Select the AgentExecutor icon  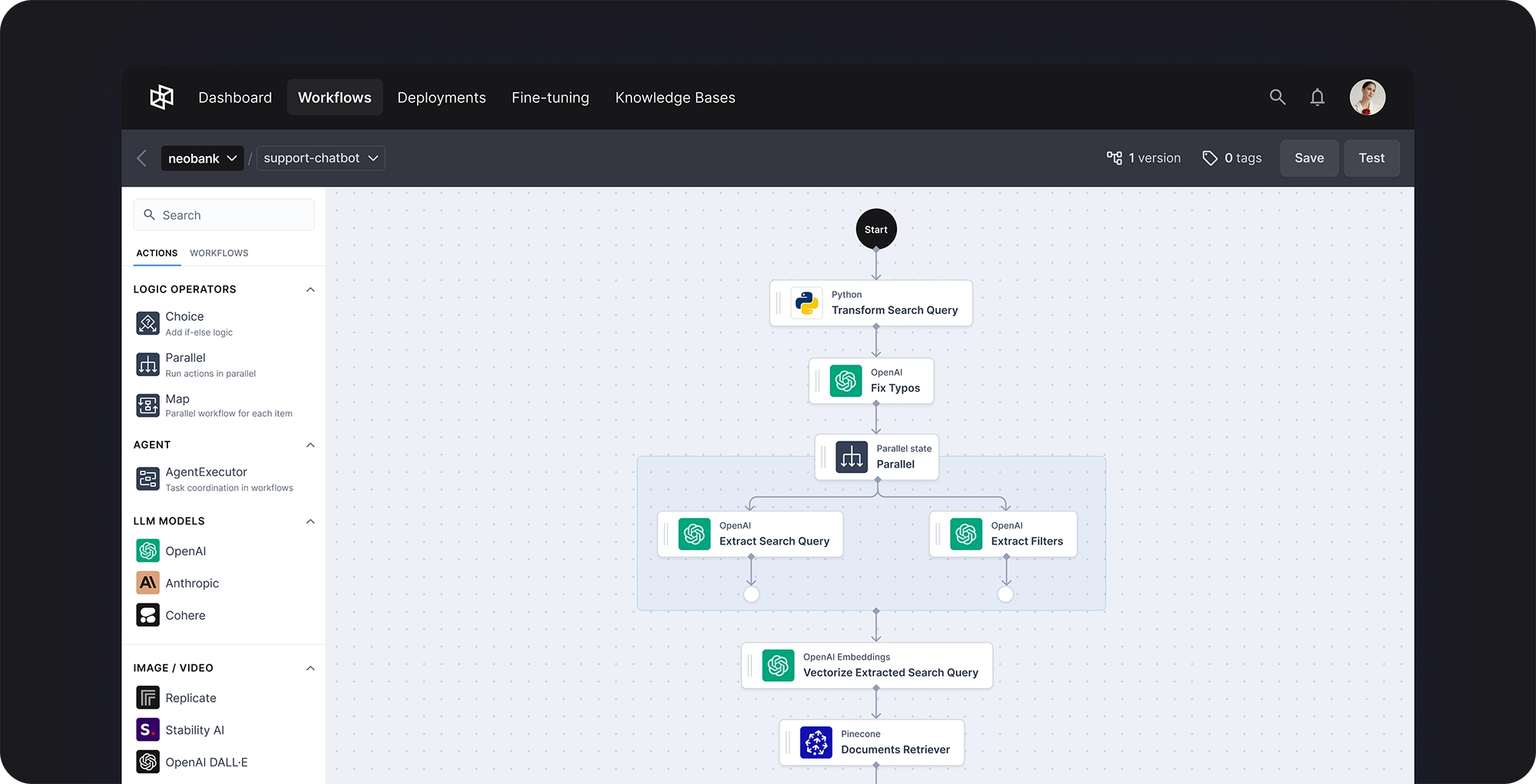coord(147,478)
